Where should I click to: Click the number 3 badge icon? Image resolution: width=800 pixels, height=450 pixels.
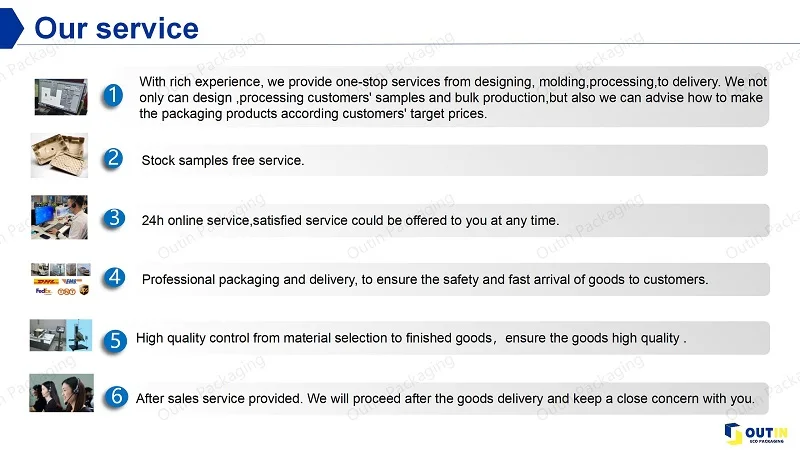coord(115,218)
